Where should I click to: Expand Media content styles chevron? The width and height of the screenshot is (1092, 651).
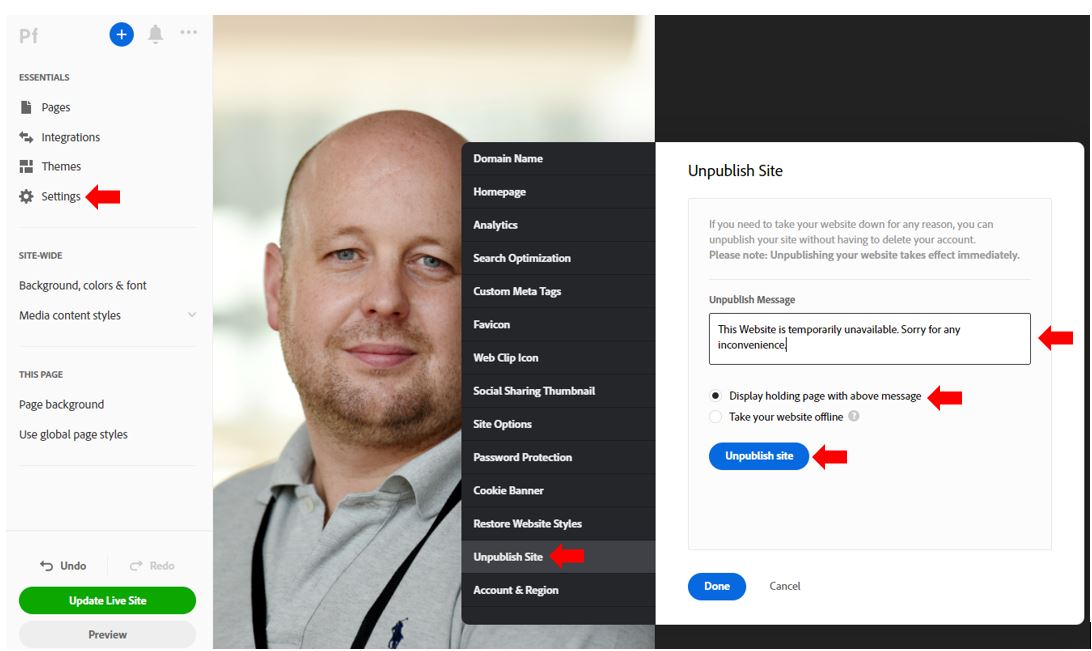click(192, 315)
